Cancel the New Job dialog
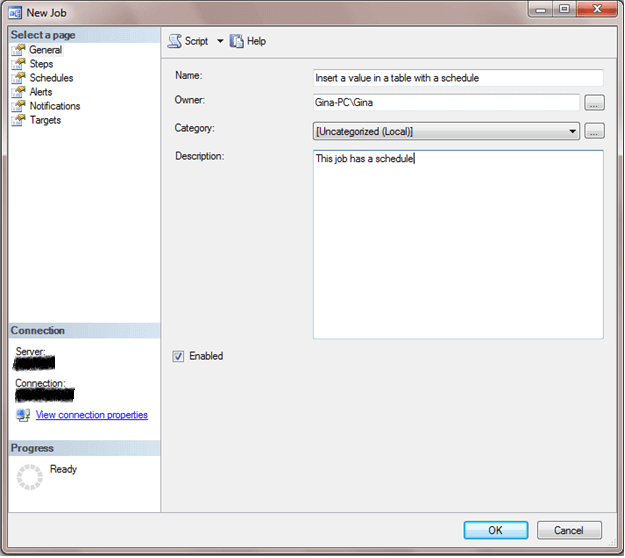 [x=569, y=530]
